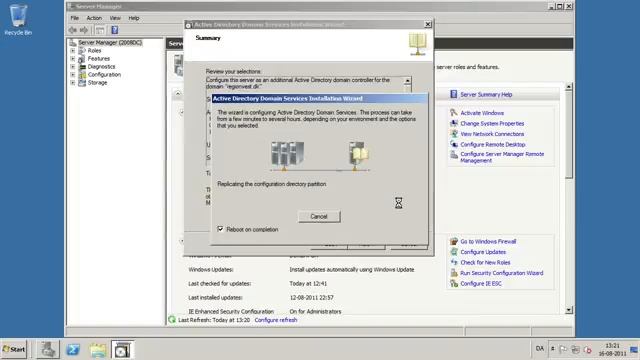The width and height of the screenshot is (640, 360).
Task: Open Server Manager from the taskbar
Action: [x=48, y=350]
